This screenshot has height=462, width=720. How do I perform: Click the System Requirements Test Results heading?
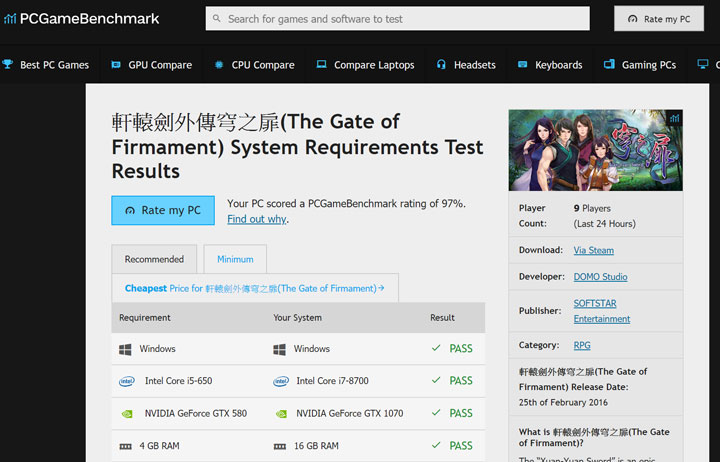click(298, 146)
